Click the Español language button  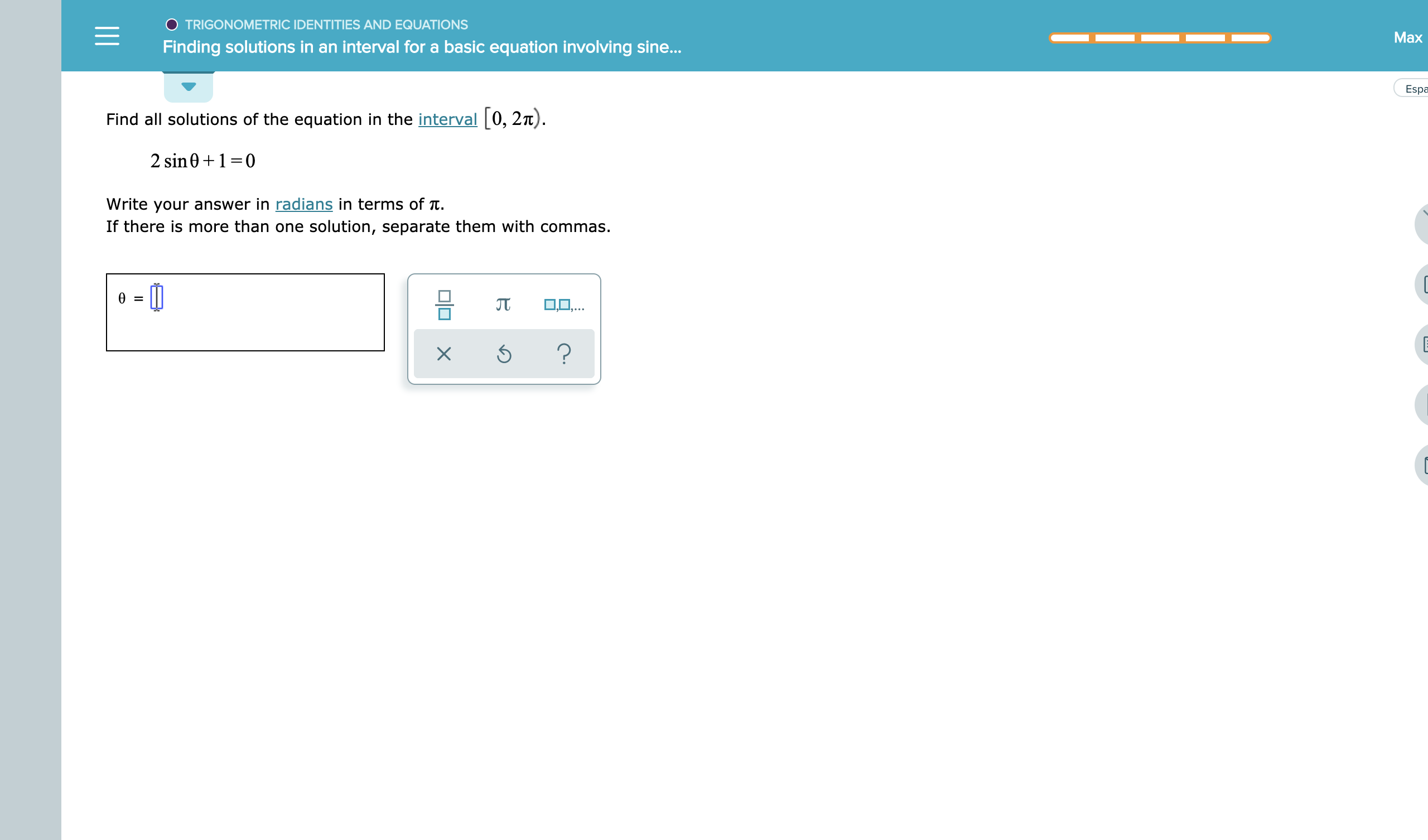point(1412,89)
